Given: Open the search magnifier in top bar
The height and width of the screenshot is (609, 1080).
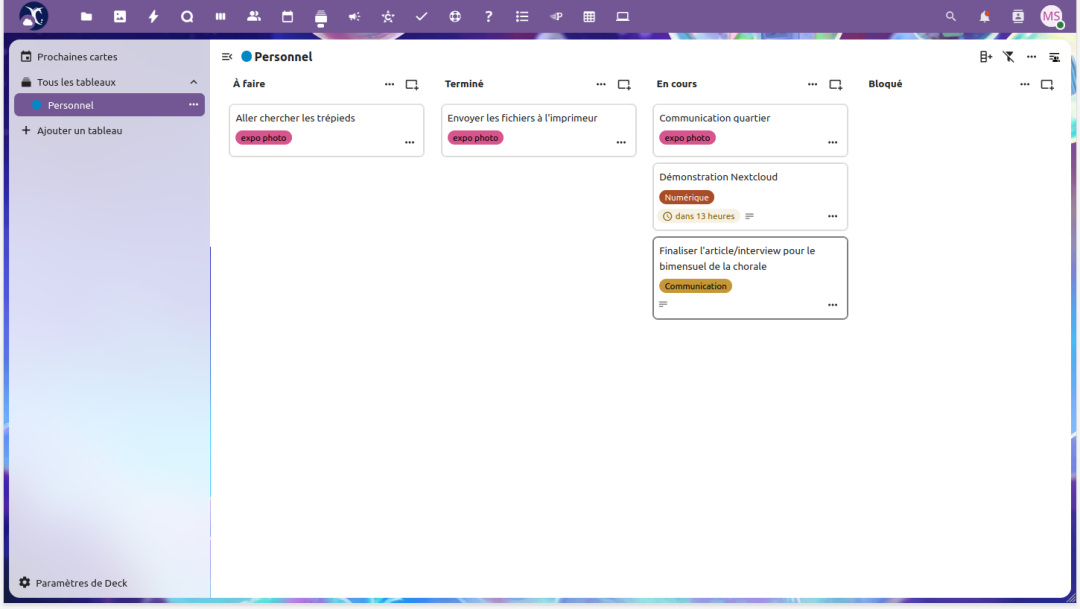Looking at the screenshot, I should [951, 16].
